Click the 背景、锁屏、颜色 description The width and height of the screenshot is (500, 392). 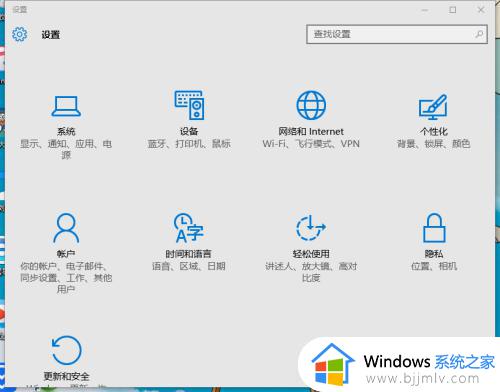tap(434, 144)
